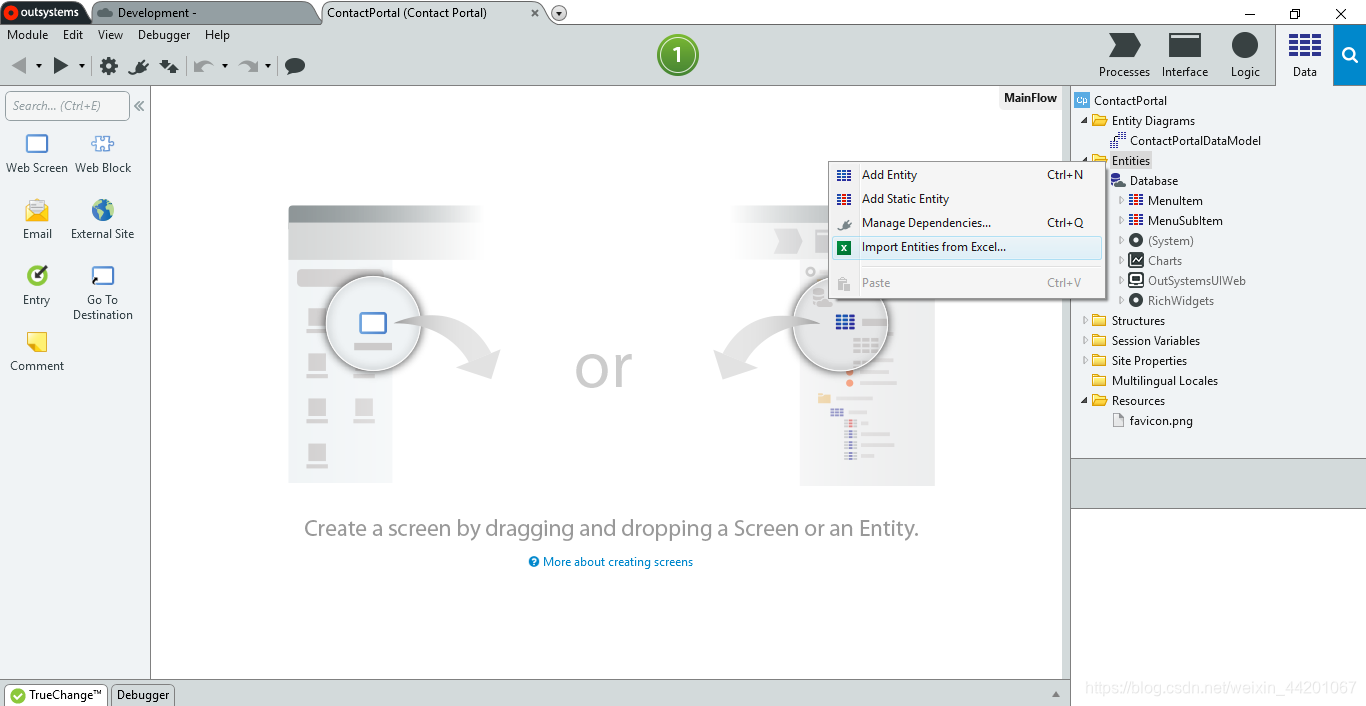The height and width of the screenshot is (706, 1366).
Task: Click the green 1-Click Publish button
Action: point(678,55)
